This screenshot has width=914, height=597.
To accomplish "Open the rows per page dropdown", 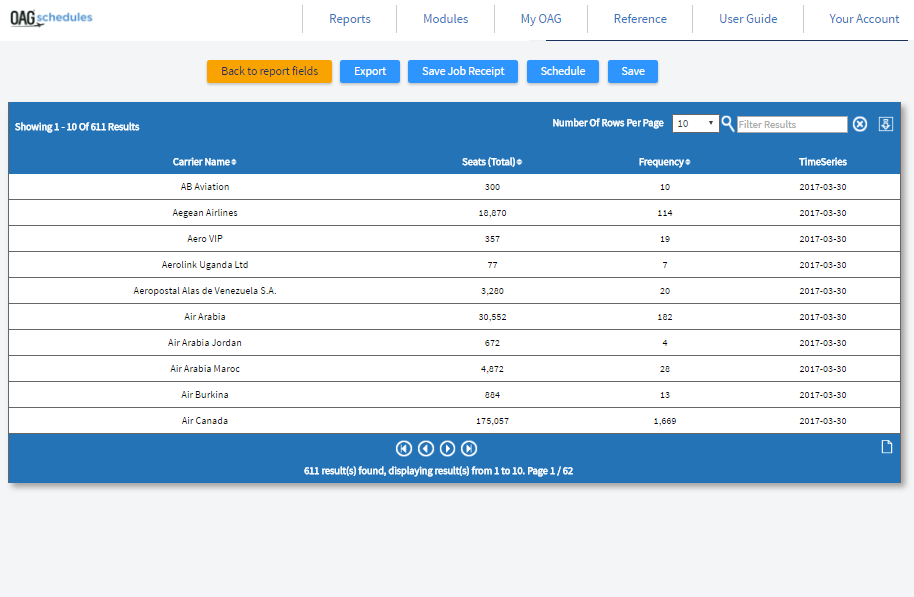I will (695, 124).
